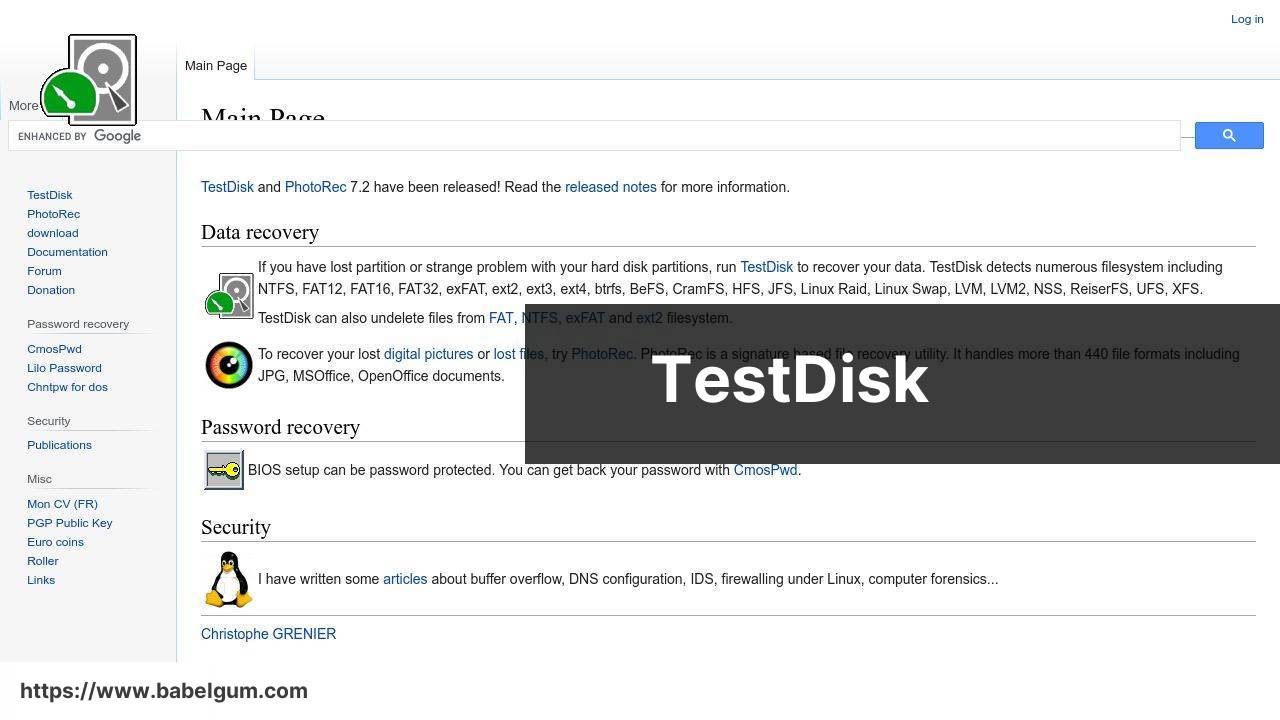Screen dimensions: 1280x720
Task: Click PhotoRec link in the release announcement
Action: coord(315,187)
